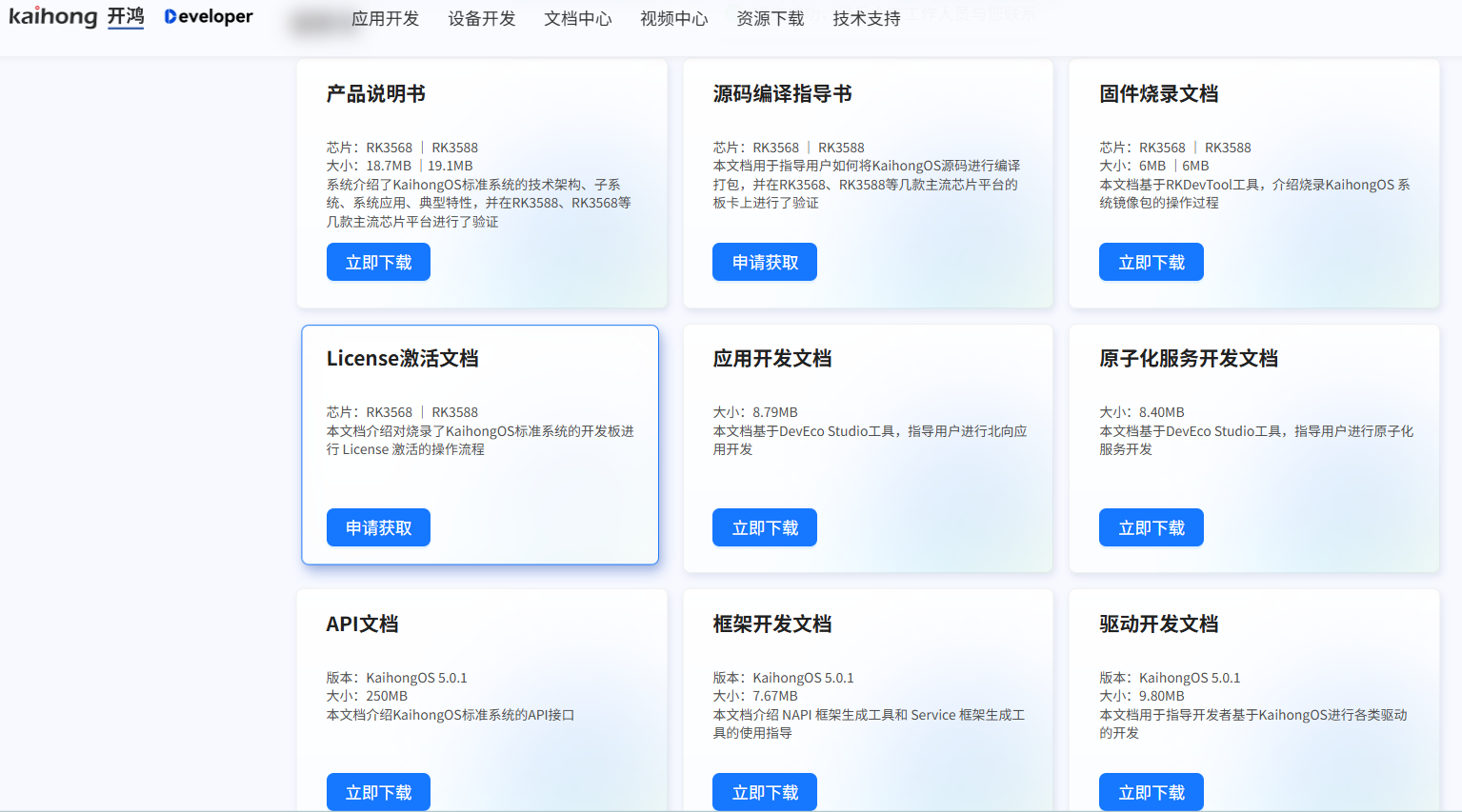
Task: Download the API文档
Action: [x=378, y=792]
